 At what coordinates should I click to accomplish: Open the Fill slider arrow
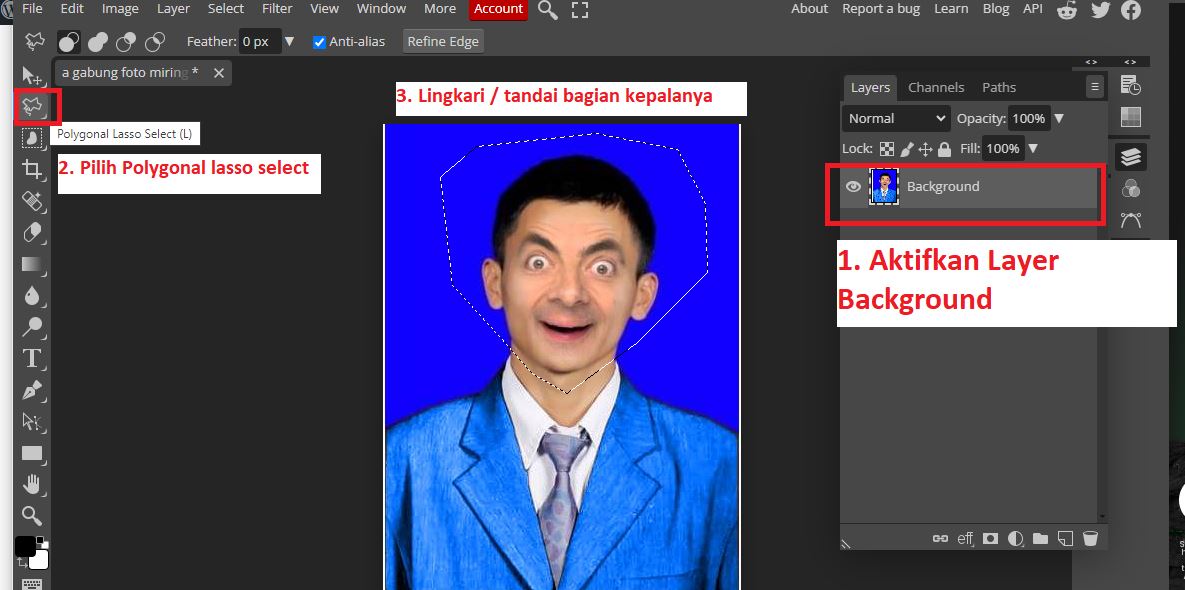[x=1032, y=149]
